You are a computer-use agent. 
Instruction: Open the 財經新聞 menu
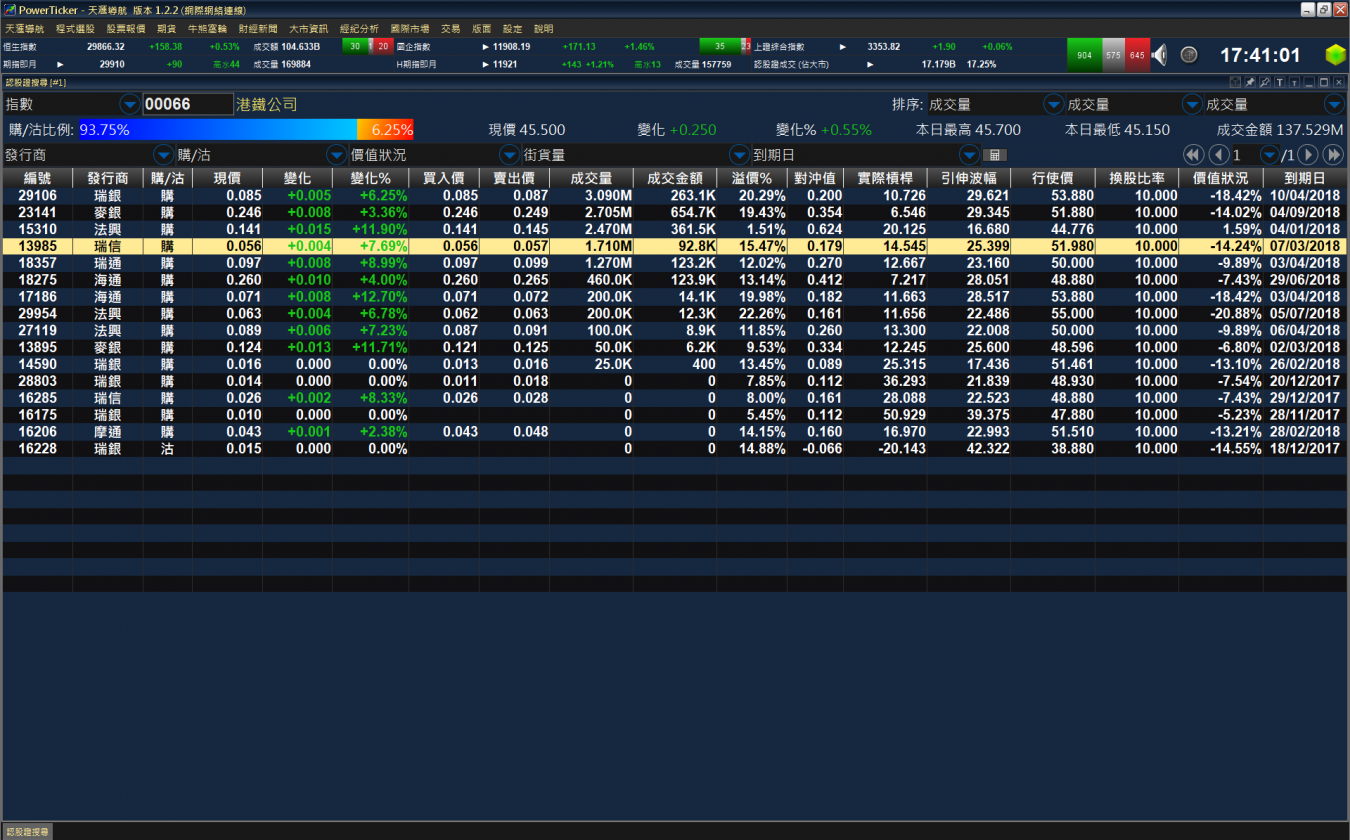(x=258, y=29)
